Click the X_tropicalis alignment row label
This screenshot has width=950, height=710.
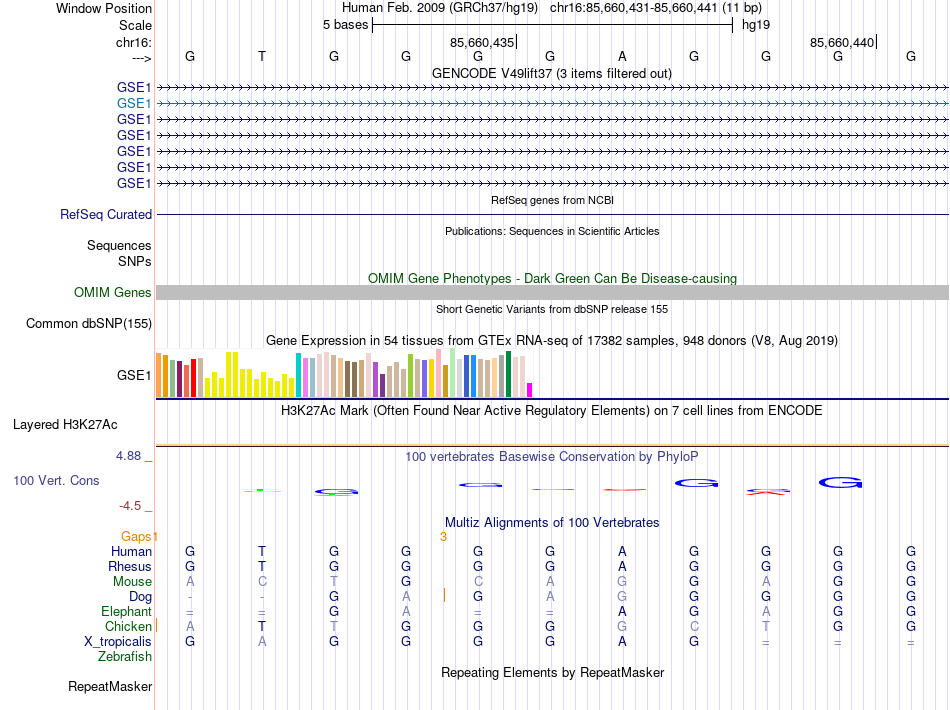(x=118, y=642)
